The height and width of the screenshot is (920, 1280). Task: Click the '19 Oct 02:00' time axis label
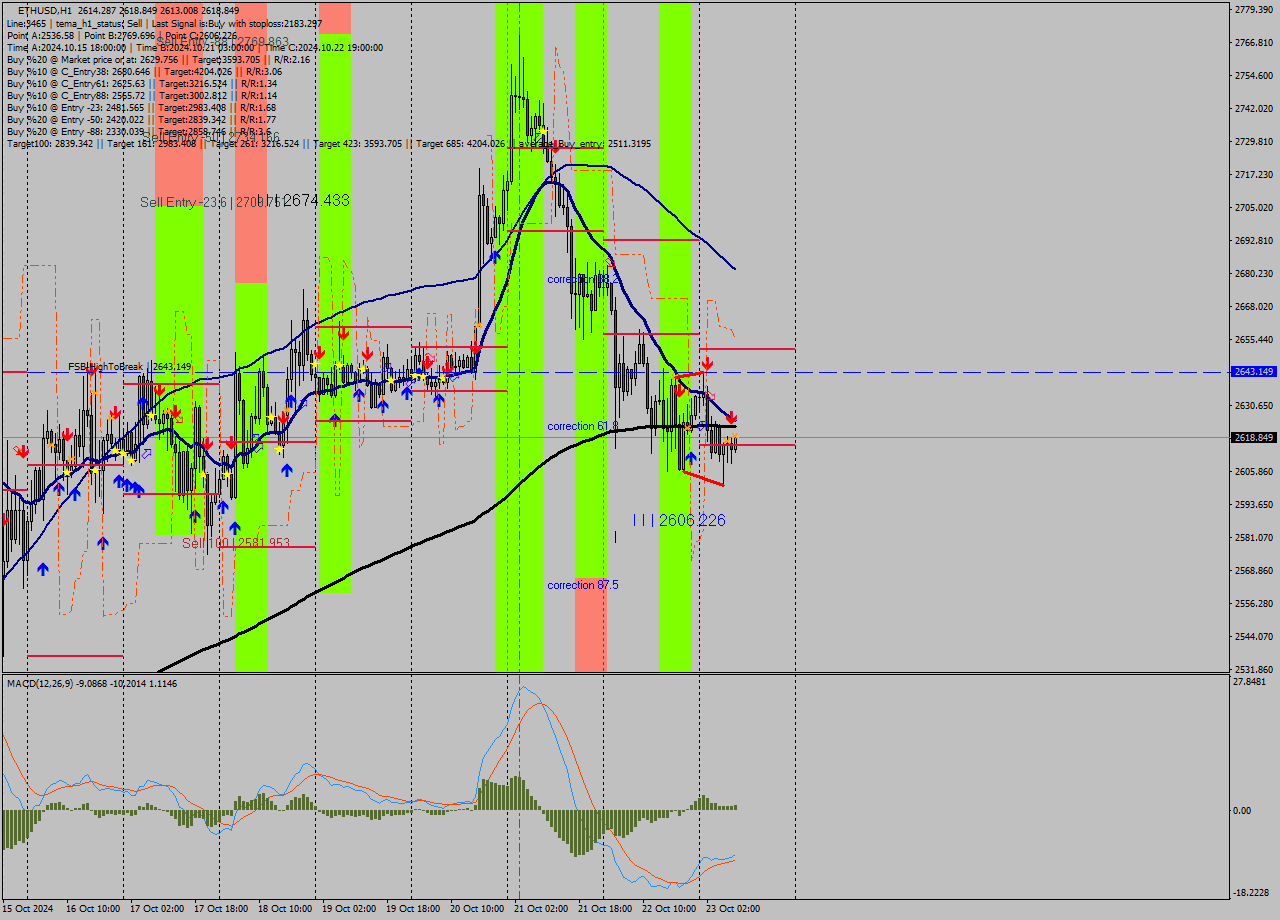349,909
